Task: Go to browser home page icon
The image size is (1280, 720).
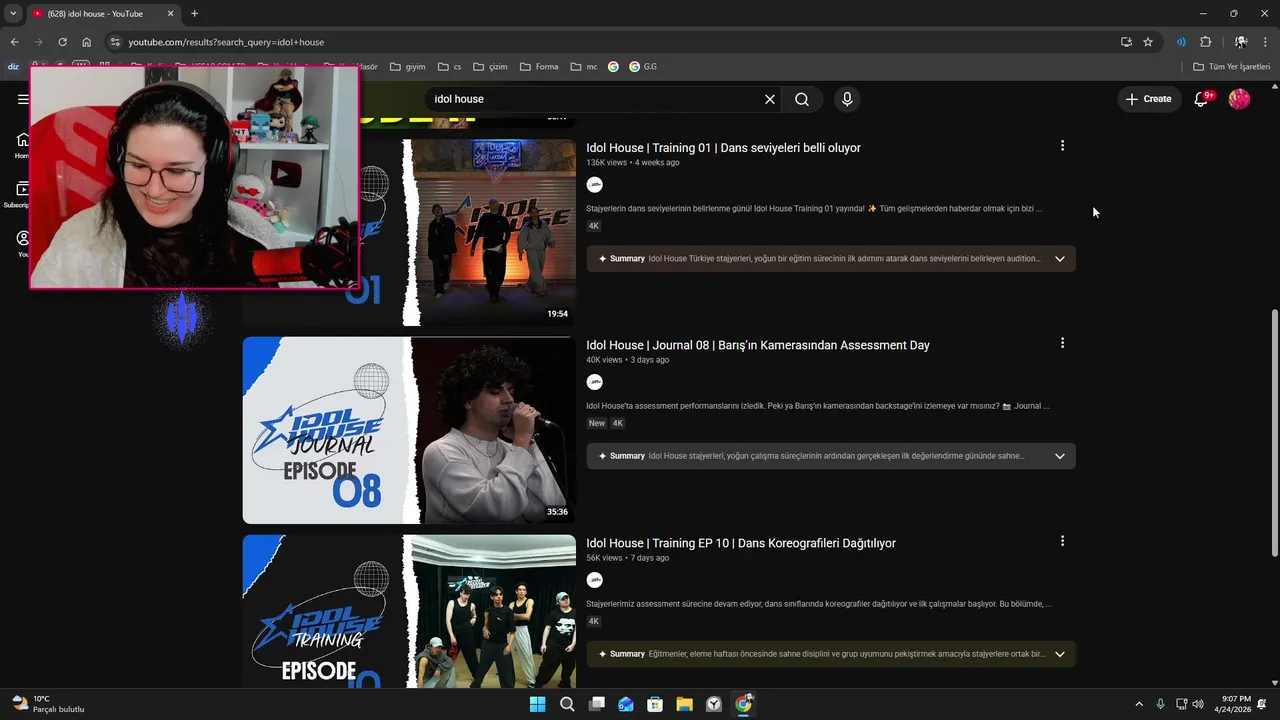Action: click(x=87, y=42)
